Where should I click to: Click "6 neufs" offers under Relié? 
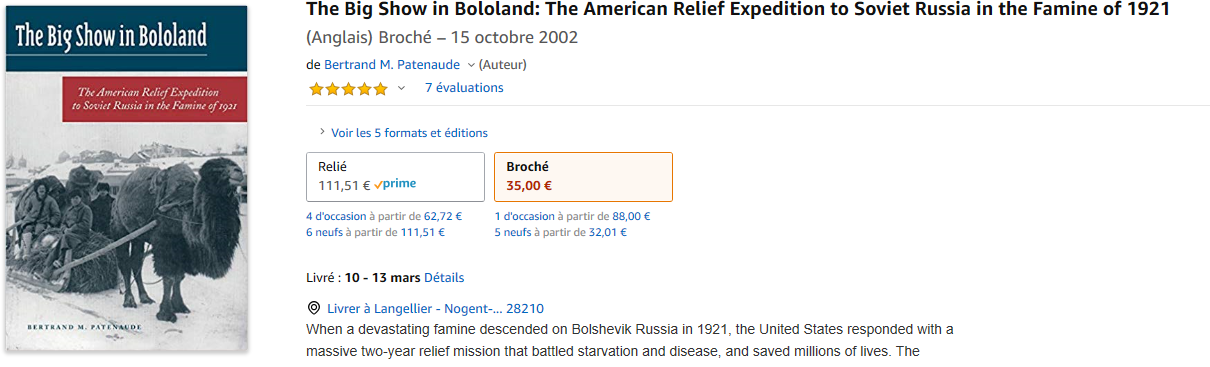tap(324, 232)
